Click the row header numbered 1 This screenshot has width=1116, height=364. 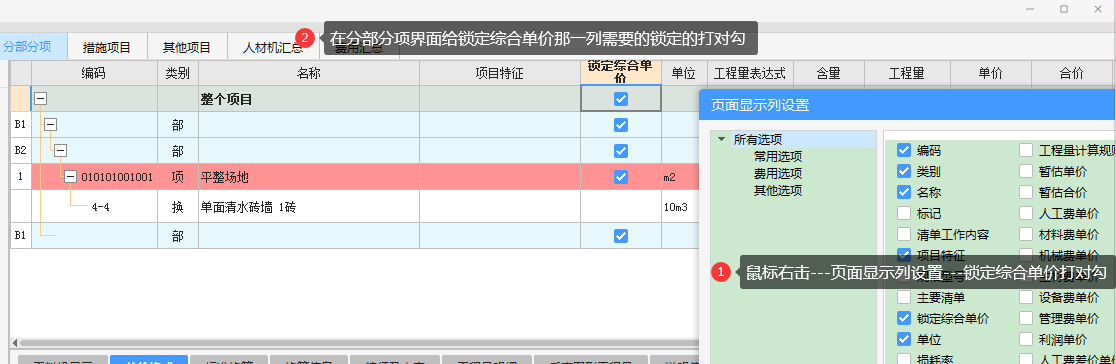coord(21,177)
